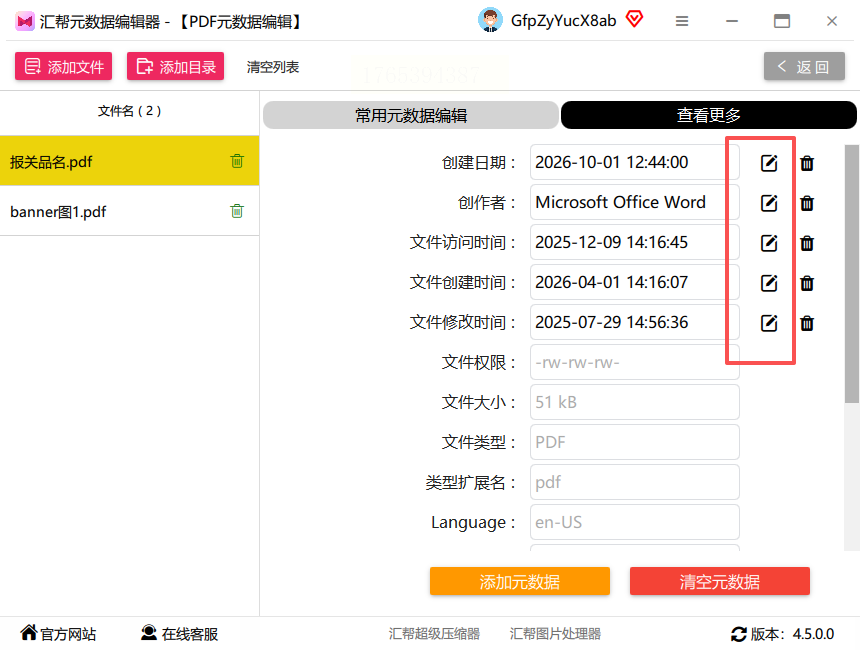Click the edit icon for 创作者
This screenshot has height=650, width=860.
(x=769, y=203)
